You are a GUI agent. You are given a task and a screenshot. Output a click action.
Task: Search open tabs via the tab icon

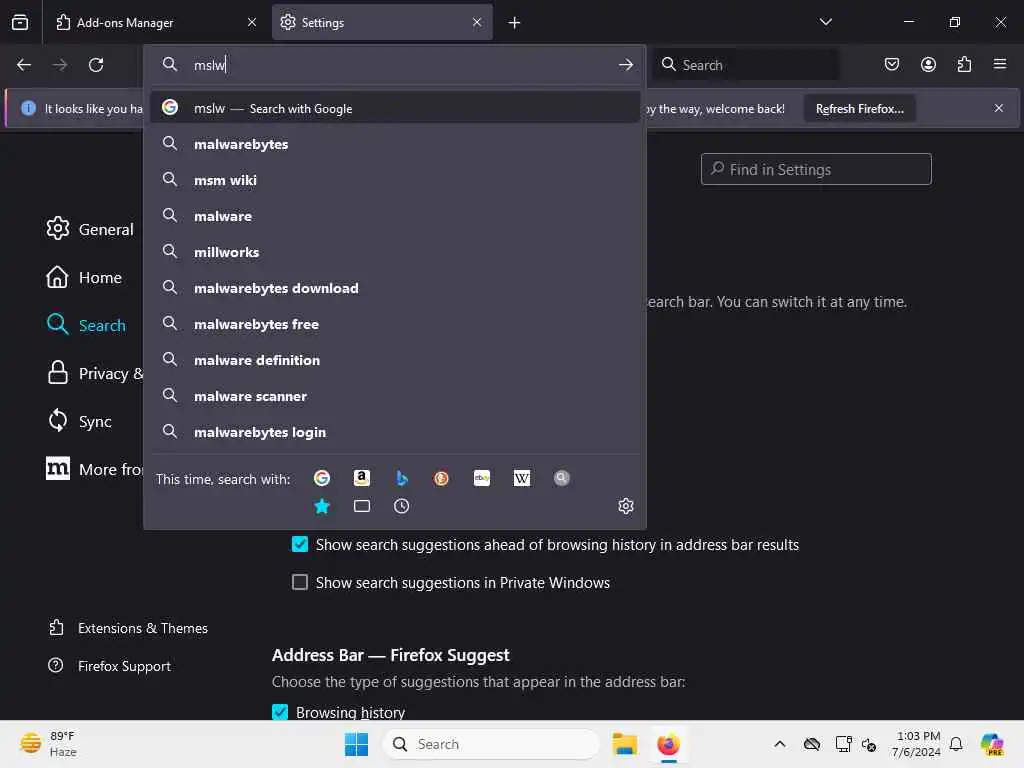[362, 506]
